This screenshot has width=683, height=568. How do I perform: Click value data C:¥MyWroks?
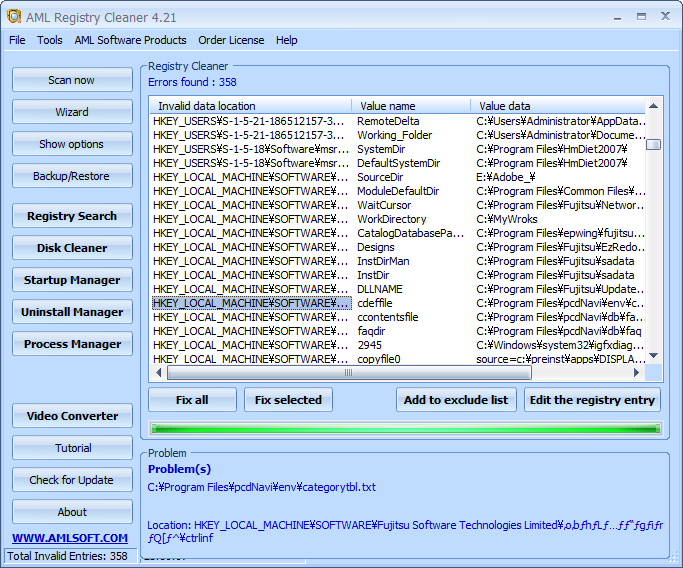[x=507, y=219]
